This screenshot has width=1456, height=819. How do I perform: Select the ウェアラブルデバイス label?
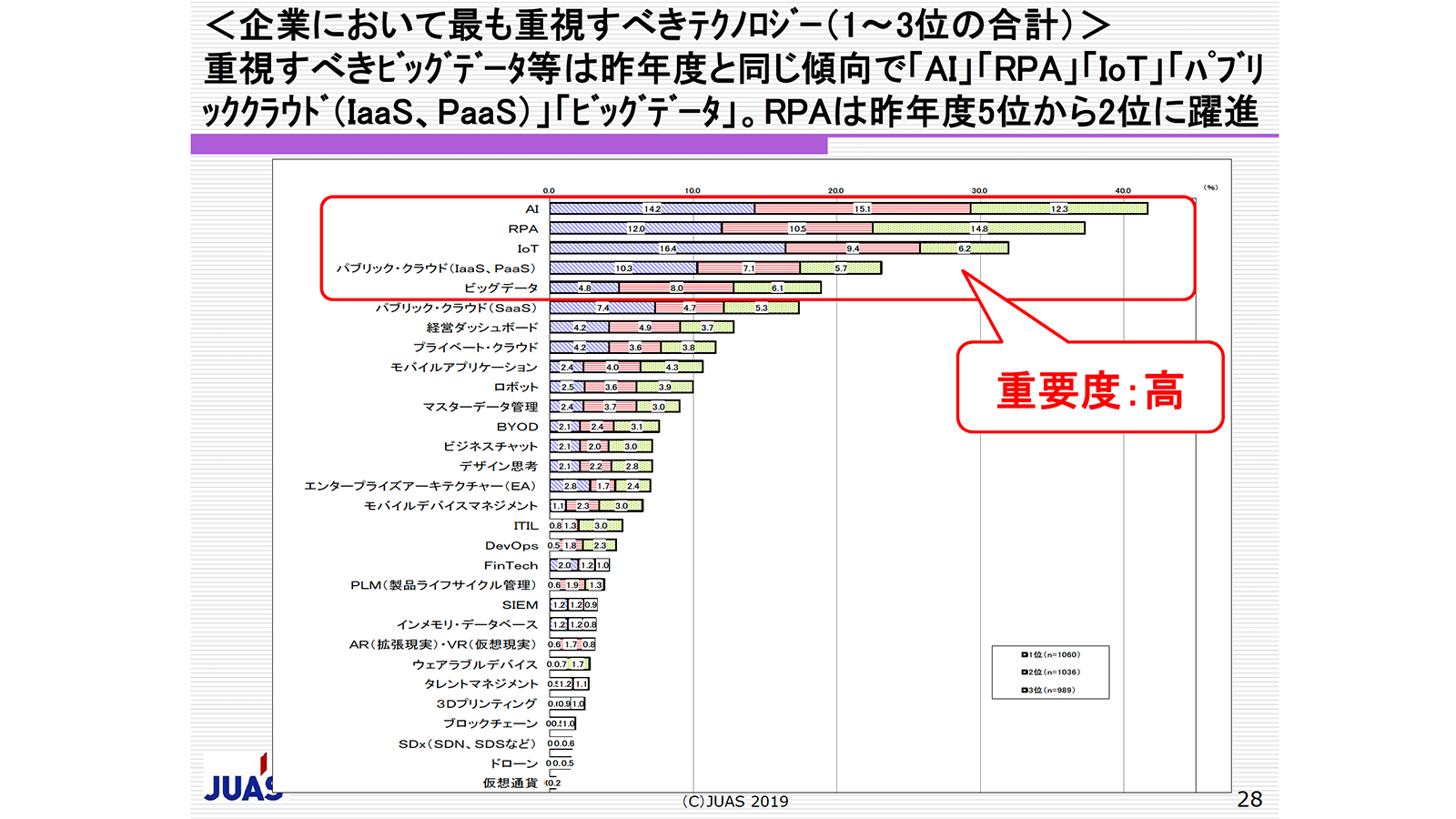tap(475, 664)
